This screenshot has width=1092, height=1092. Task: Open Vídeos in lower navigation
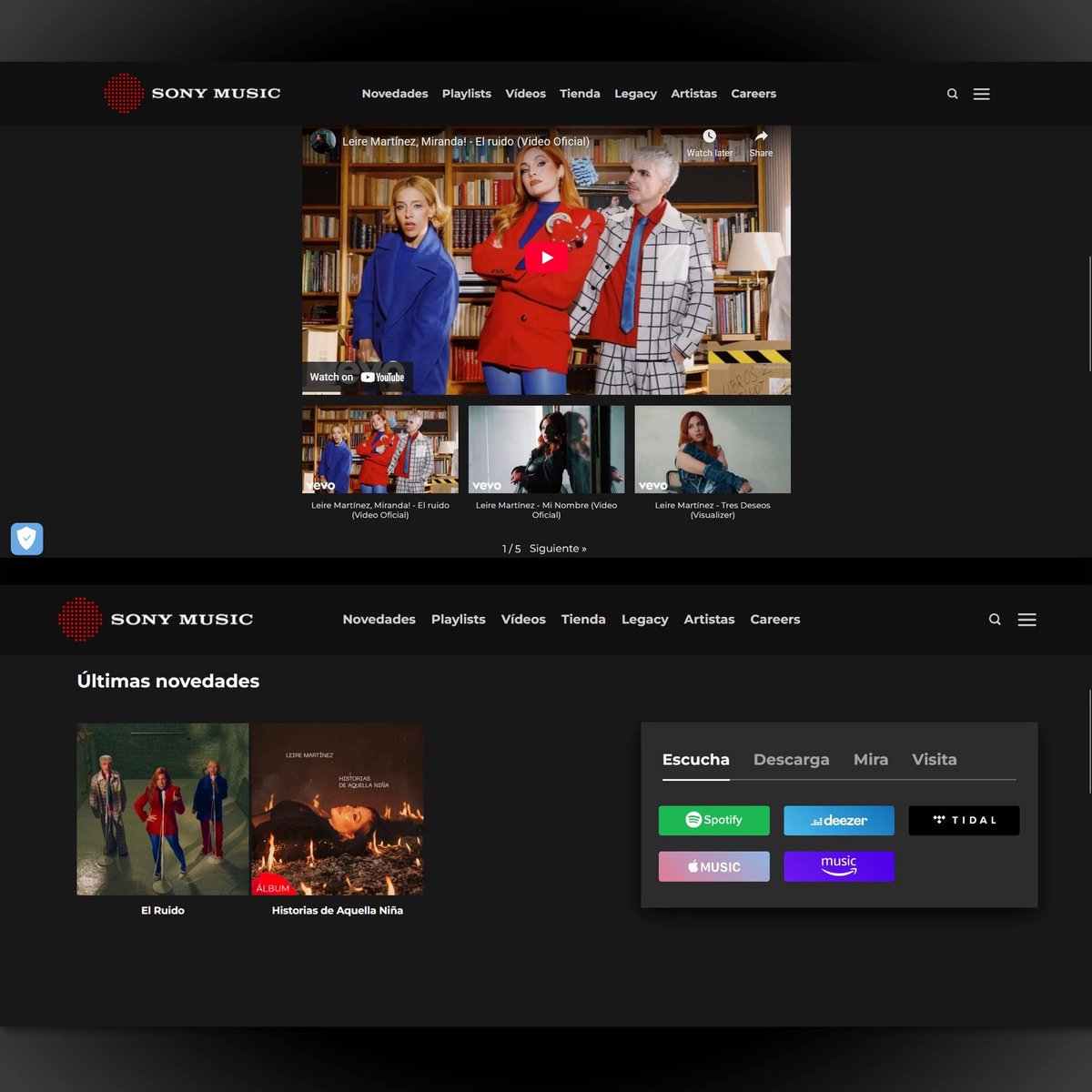[x=523, y=619]
